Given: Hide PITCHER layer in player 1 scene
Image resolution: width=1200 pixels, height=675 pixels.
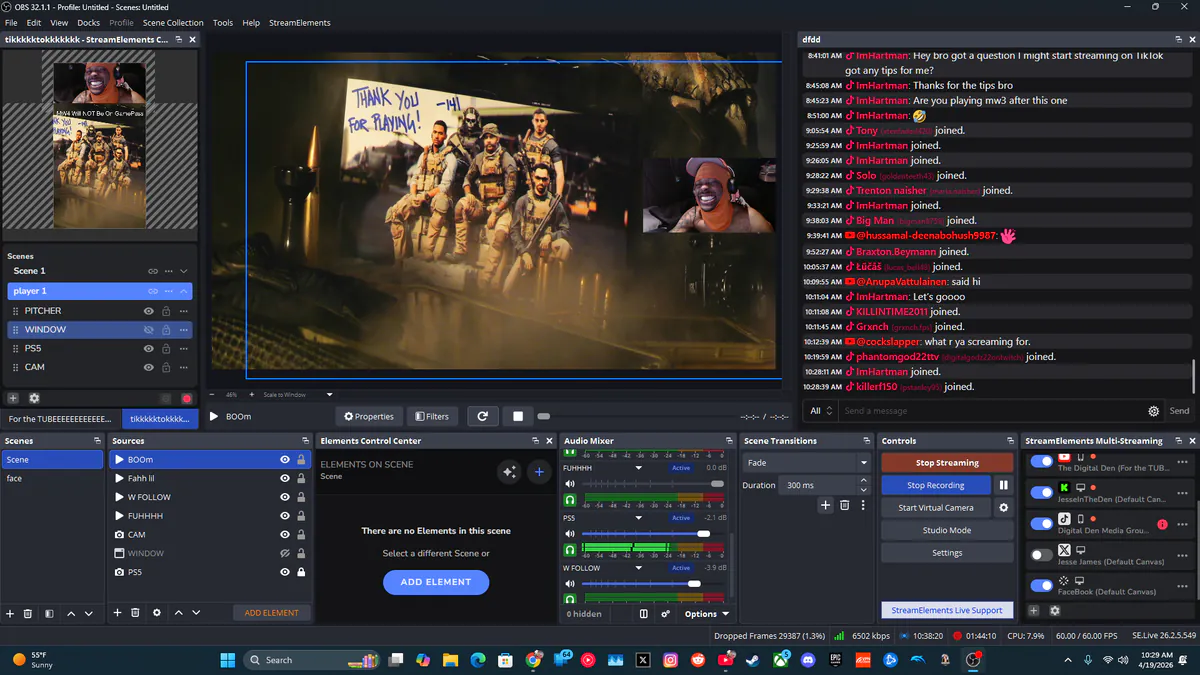Looking at the screenshot, I should 148,311.
